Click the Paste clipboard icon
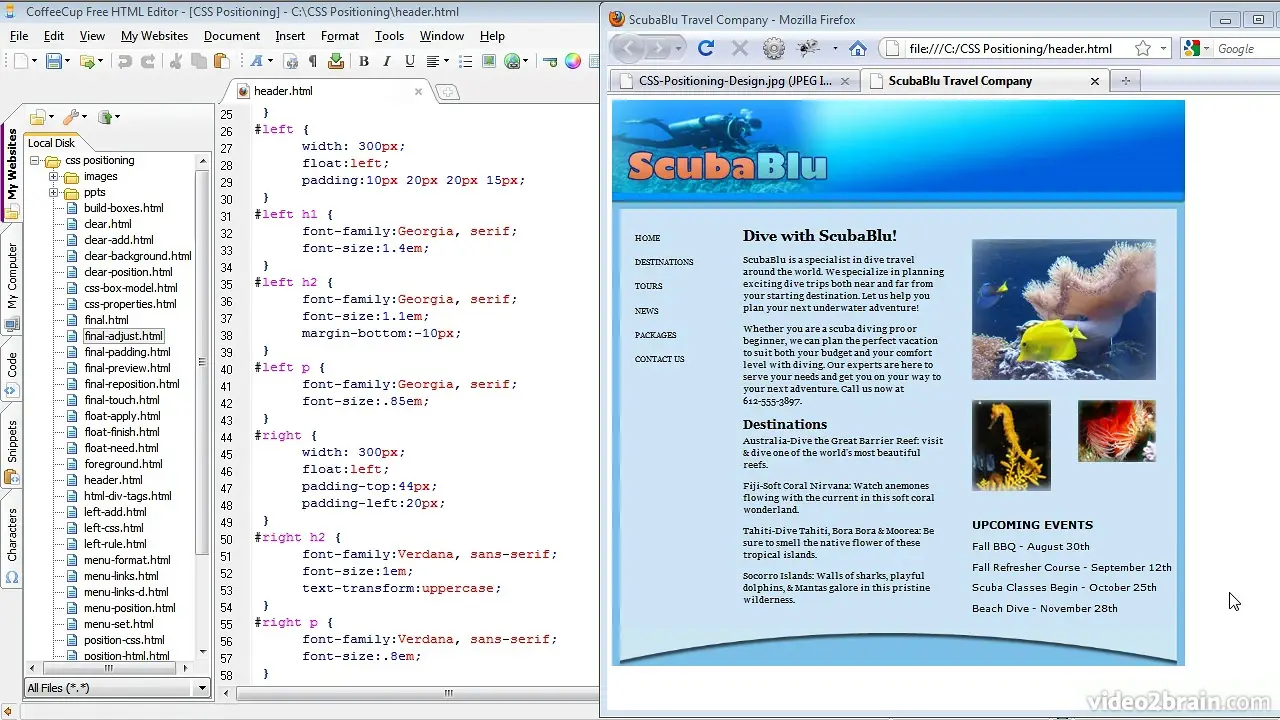The image size is (1280, 720). pos(222,61)
